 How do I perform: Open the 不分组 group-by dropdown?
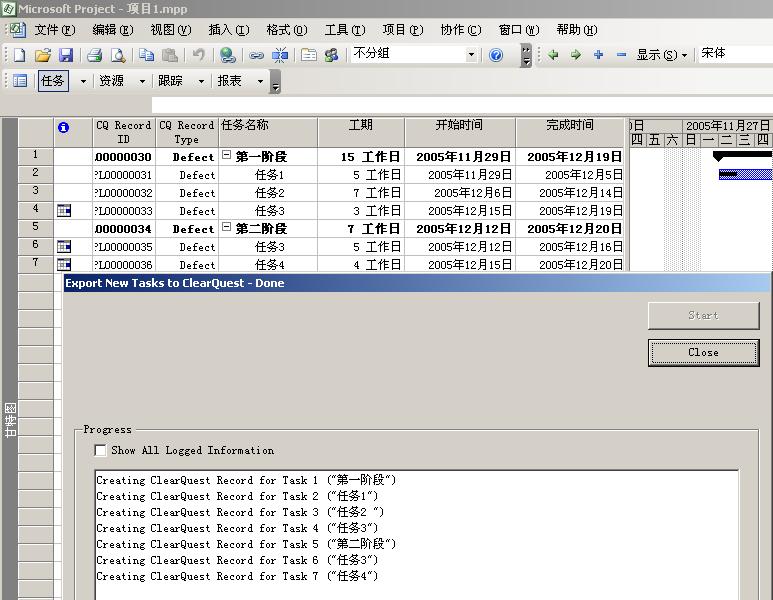click(x=471, y=54)
